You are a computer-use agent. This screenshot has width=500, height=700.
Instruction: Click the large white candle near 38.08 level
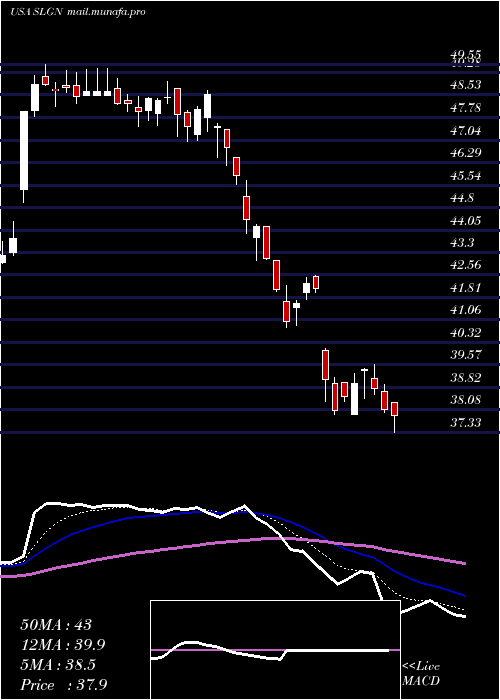pos(354,399)
